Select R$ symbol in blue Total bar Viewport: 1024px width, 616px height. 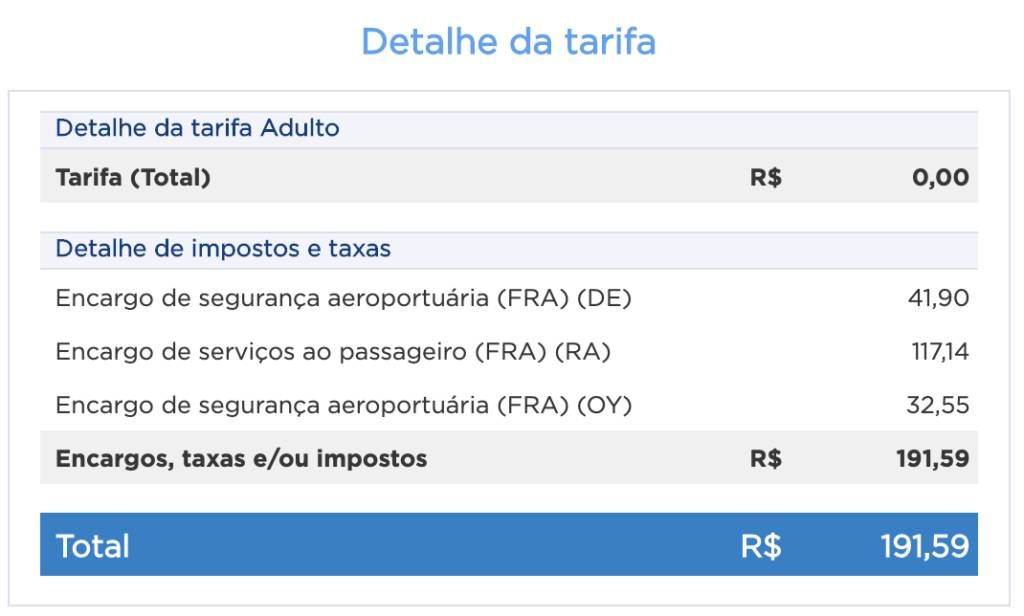coord(761,546)
